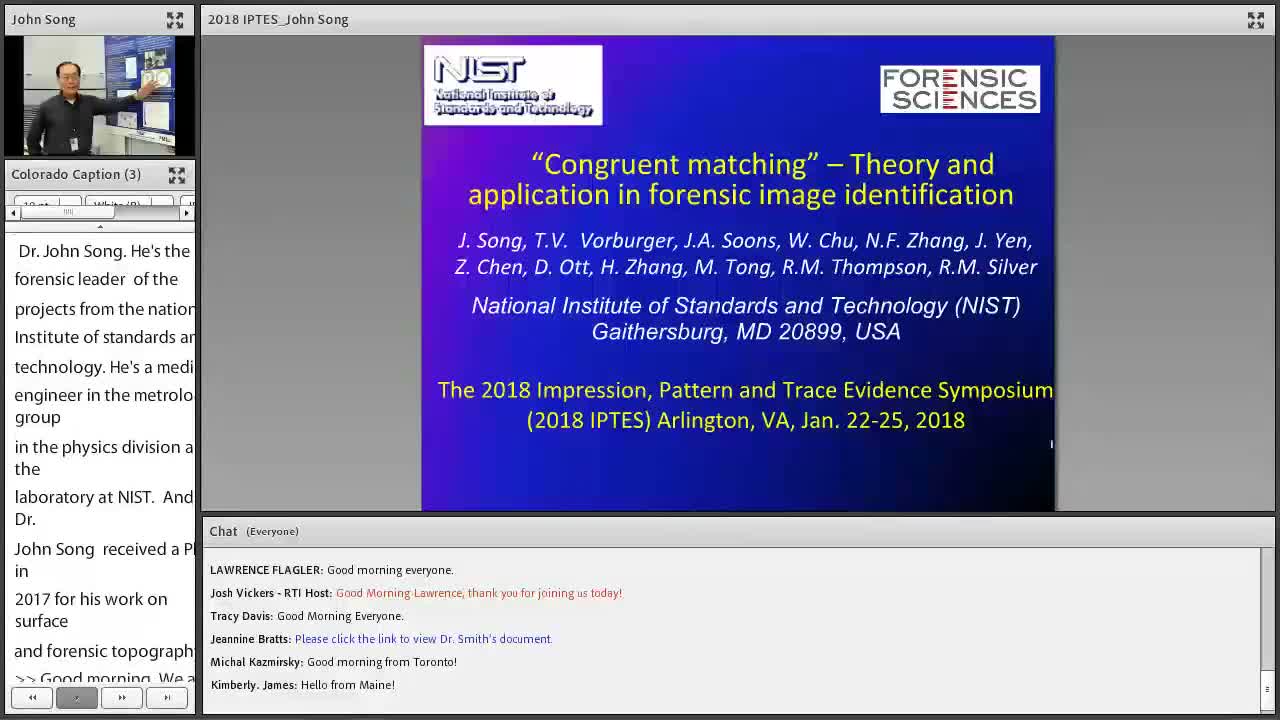Click the caption line "laboratory at NIST. And"
1280x720 pixels.
point(104,497)
